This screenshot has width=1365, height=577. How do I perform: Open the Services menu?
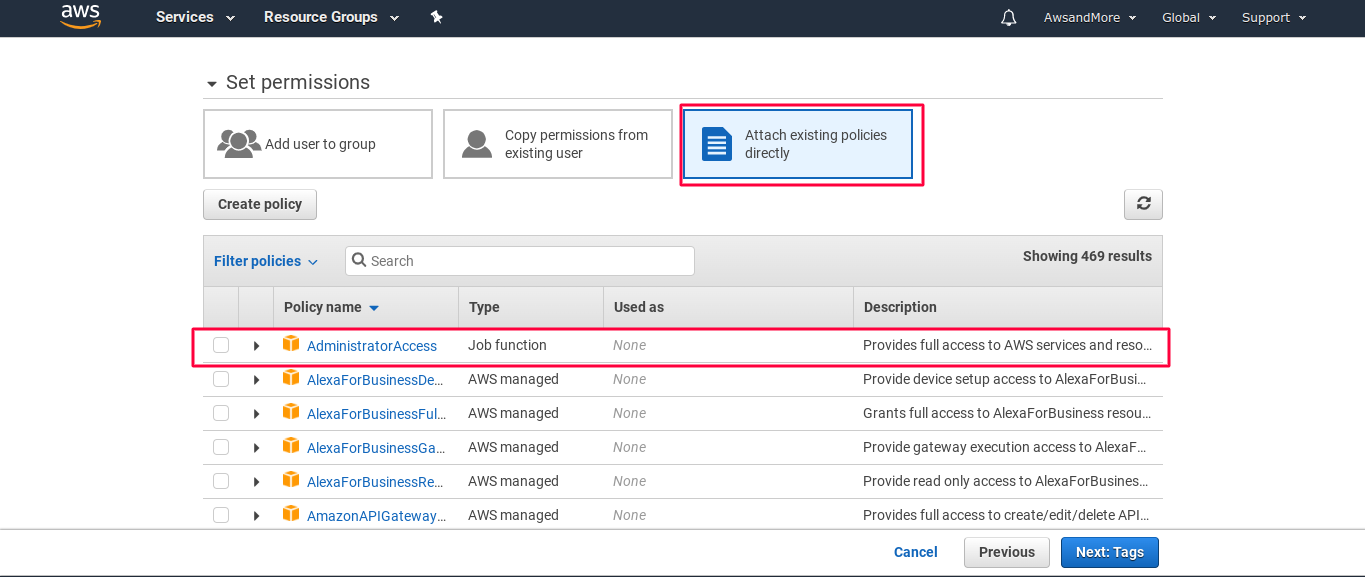coord(195,17)
